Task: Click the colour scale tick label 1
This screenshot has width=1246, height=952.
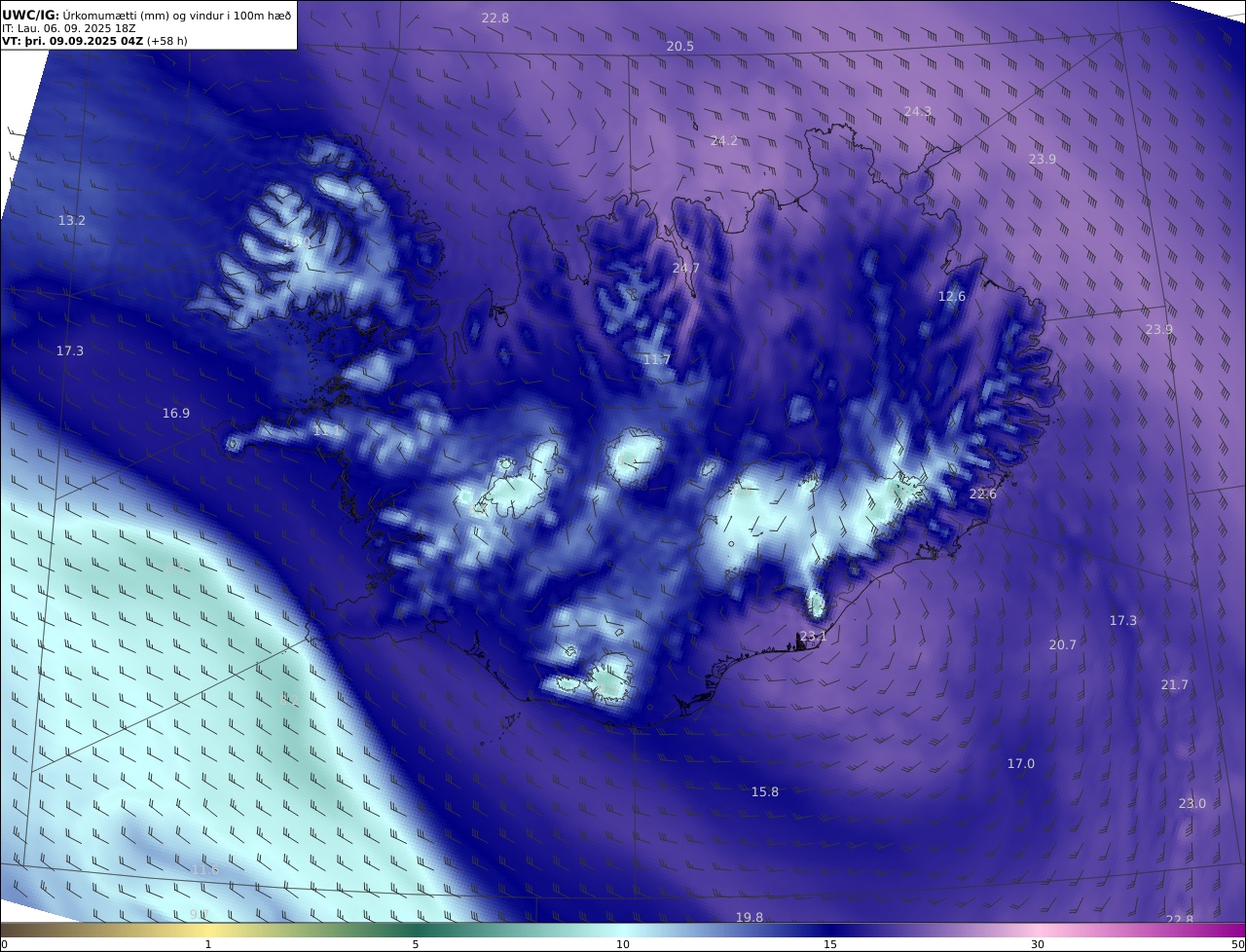Action: [208, 944]
